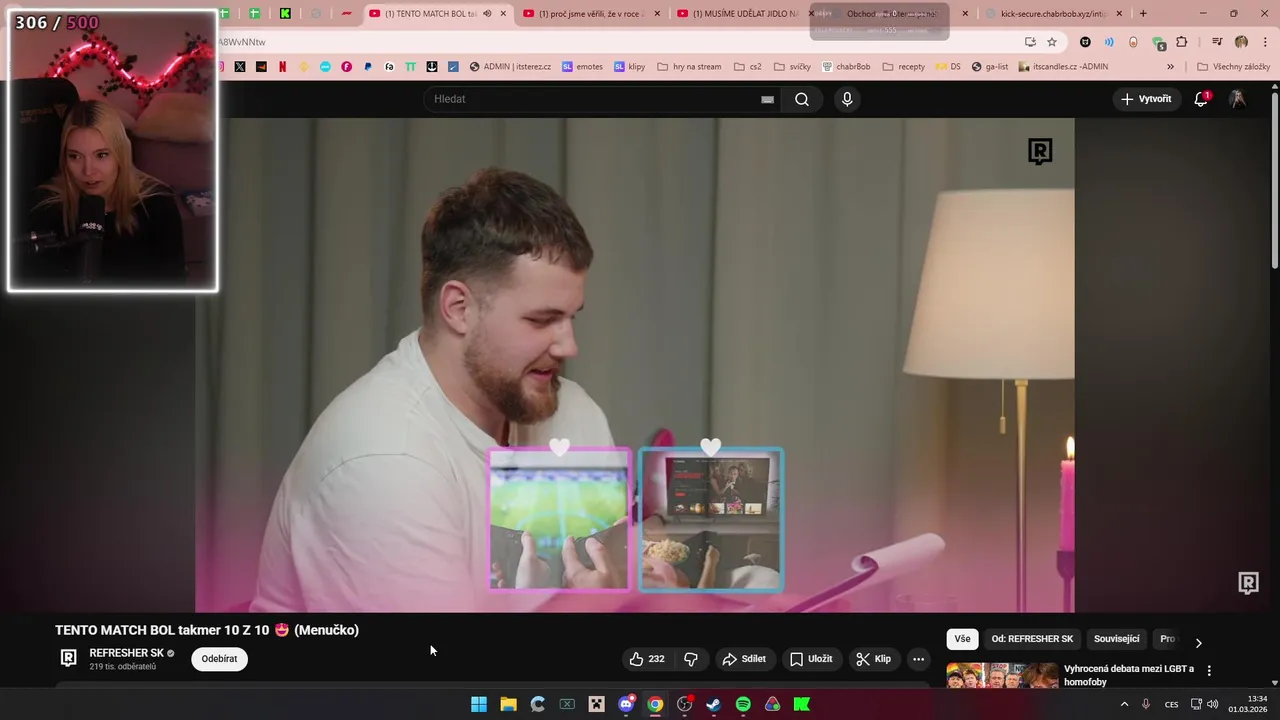Viewport: 1280px width, 720px height.
Task: Like the video with 232 likes
Action: 646,659
